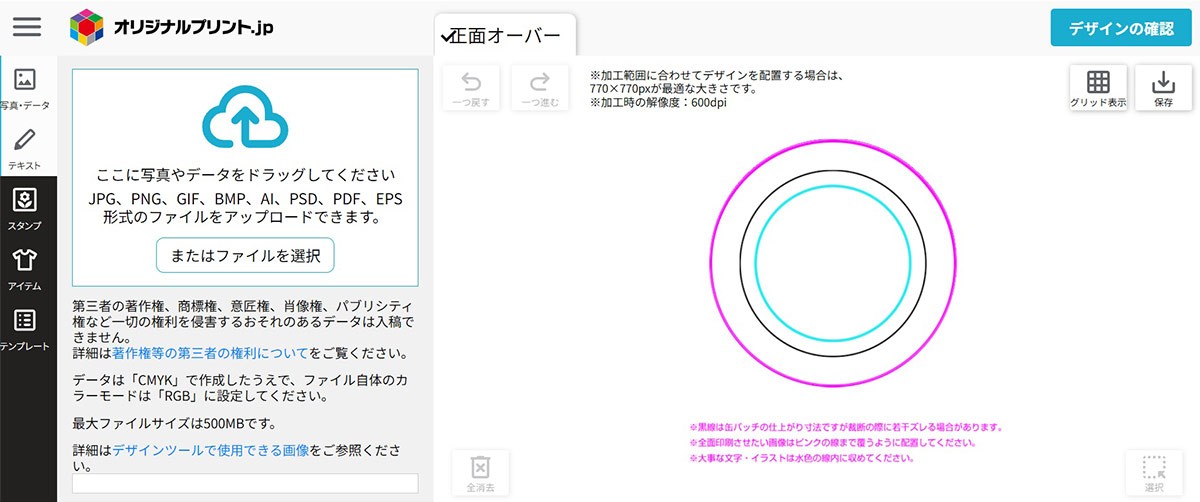Toggle グリッド表示 grid display
The width and height of the screenshot is (1200, 502).
tap(1098, 88)
